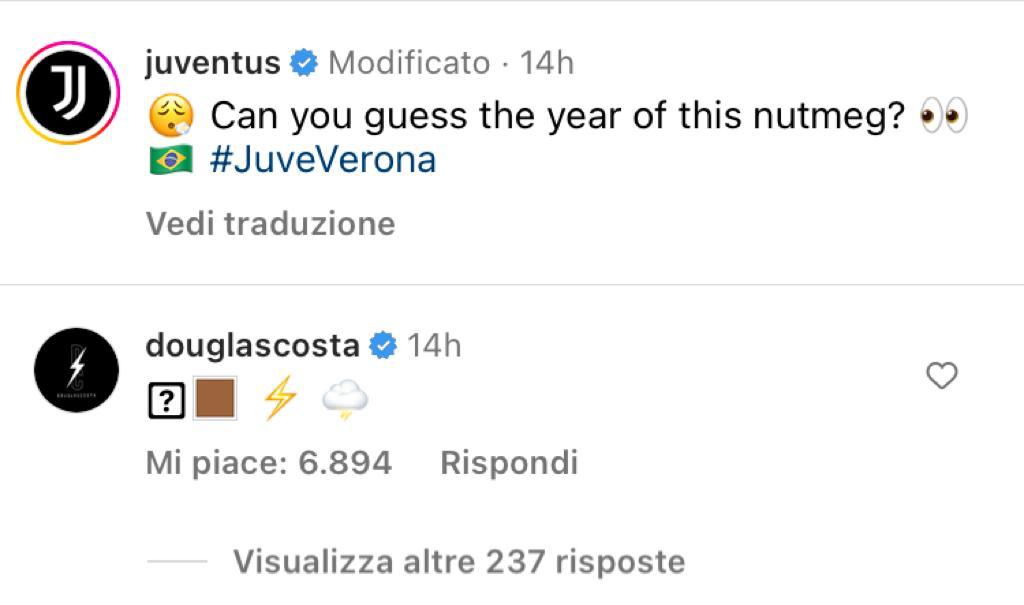The image size is (1024, 605).
Task: Expand Visualizza altre 237 risposte
Action: coord(459,562)
